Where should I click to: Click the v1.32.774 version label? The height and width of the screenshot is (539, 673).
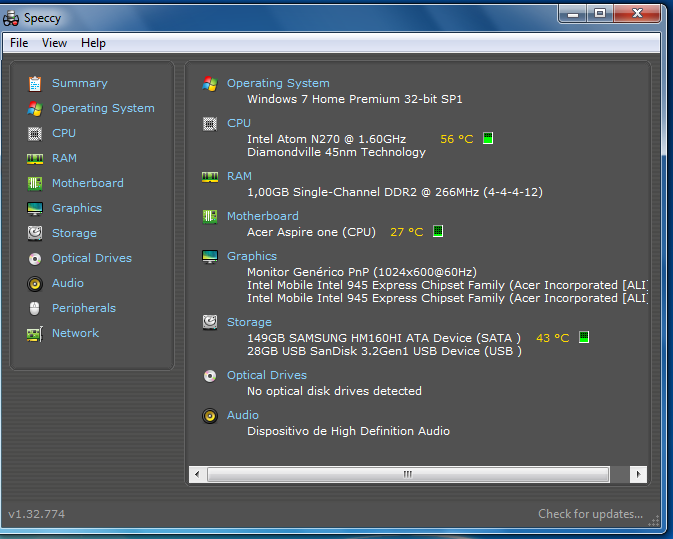tap(36, 514)
